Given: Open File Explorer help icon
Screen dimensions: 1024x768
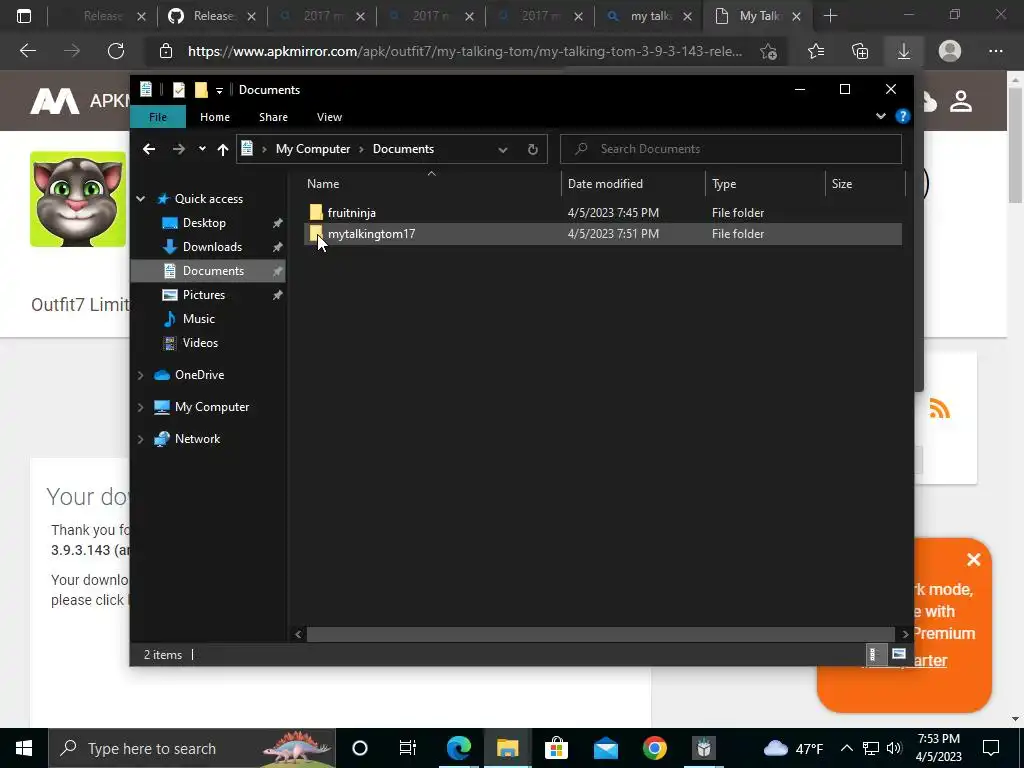Looking at the screenshot, I should point(903,116).
